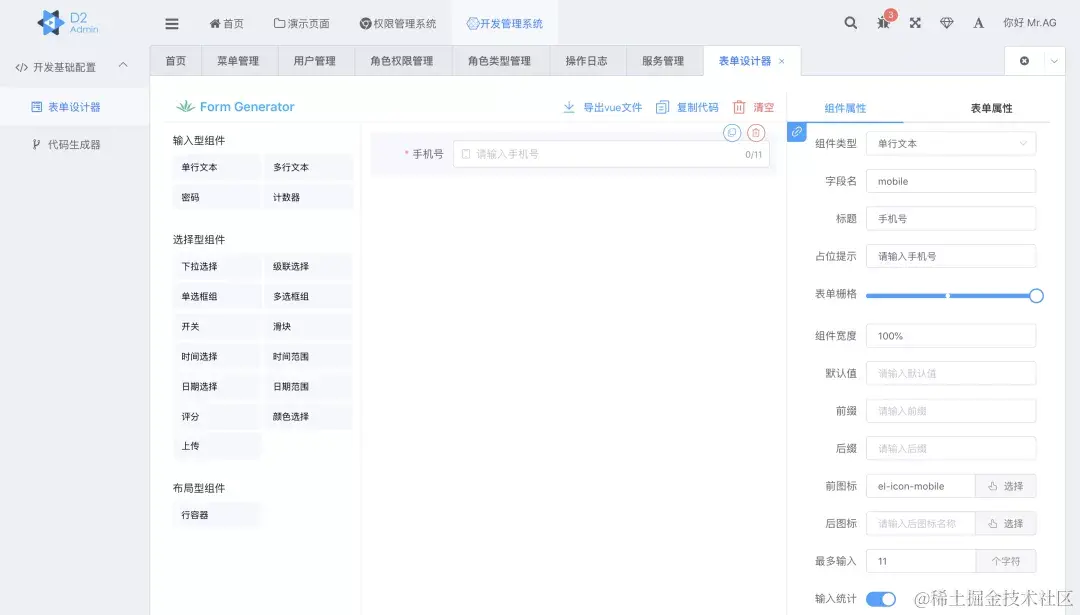Viewport: 1080px width, 615px height.
Task: Delete the 手机号 component via trash icon
Action: (x=756, y=132)
